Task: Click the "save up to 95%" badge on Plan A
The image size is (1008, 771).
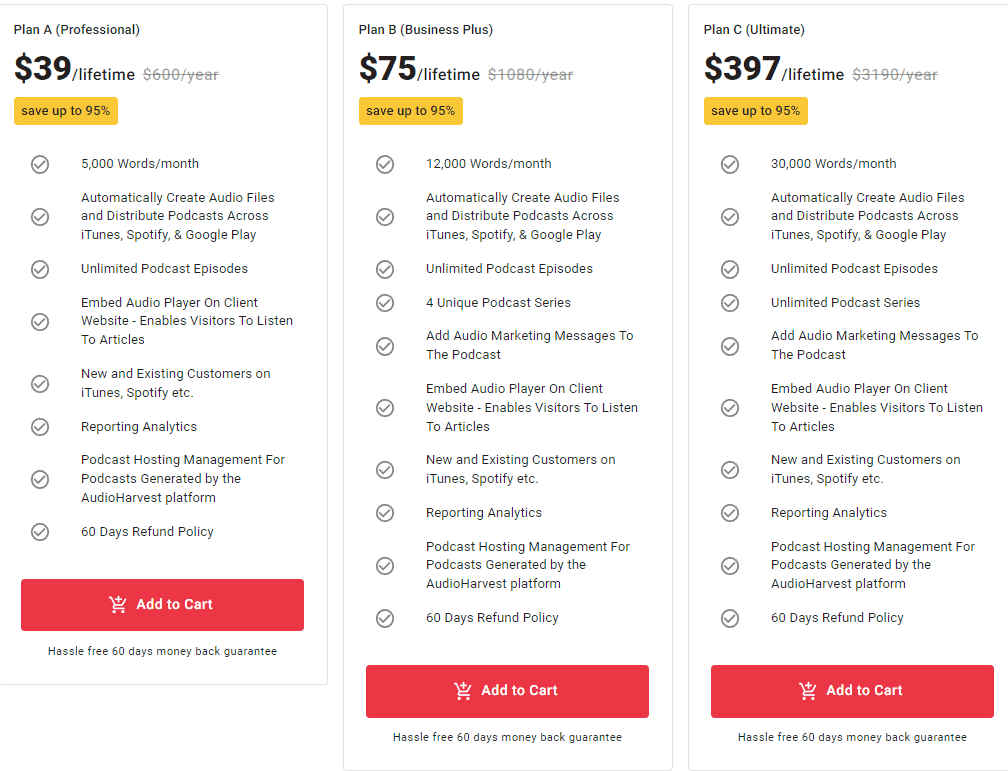Action: (65, 111)
